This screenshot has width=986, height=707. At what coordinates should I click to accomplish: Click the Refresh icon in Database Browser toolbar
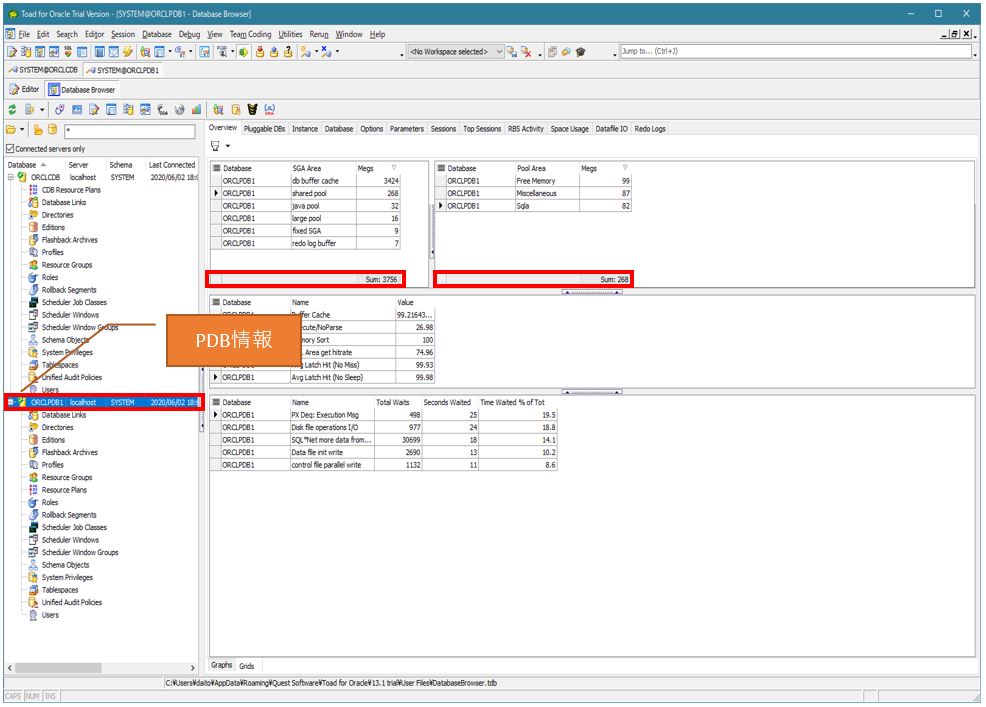12,109
